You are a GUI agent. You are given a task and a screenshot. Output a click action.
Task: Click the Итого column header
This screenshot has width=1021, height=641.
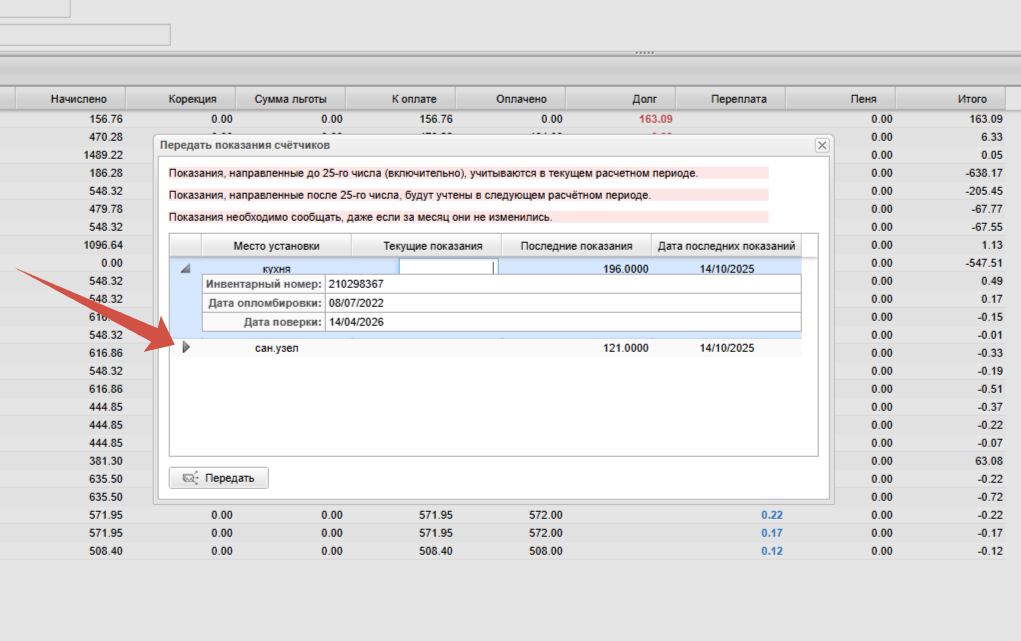tap(972, 99)
